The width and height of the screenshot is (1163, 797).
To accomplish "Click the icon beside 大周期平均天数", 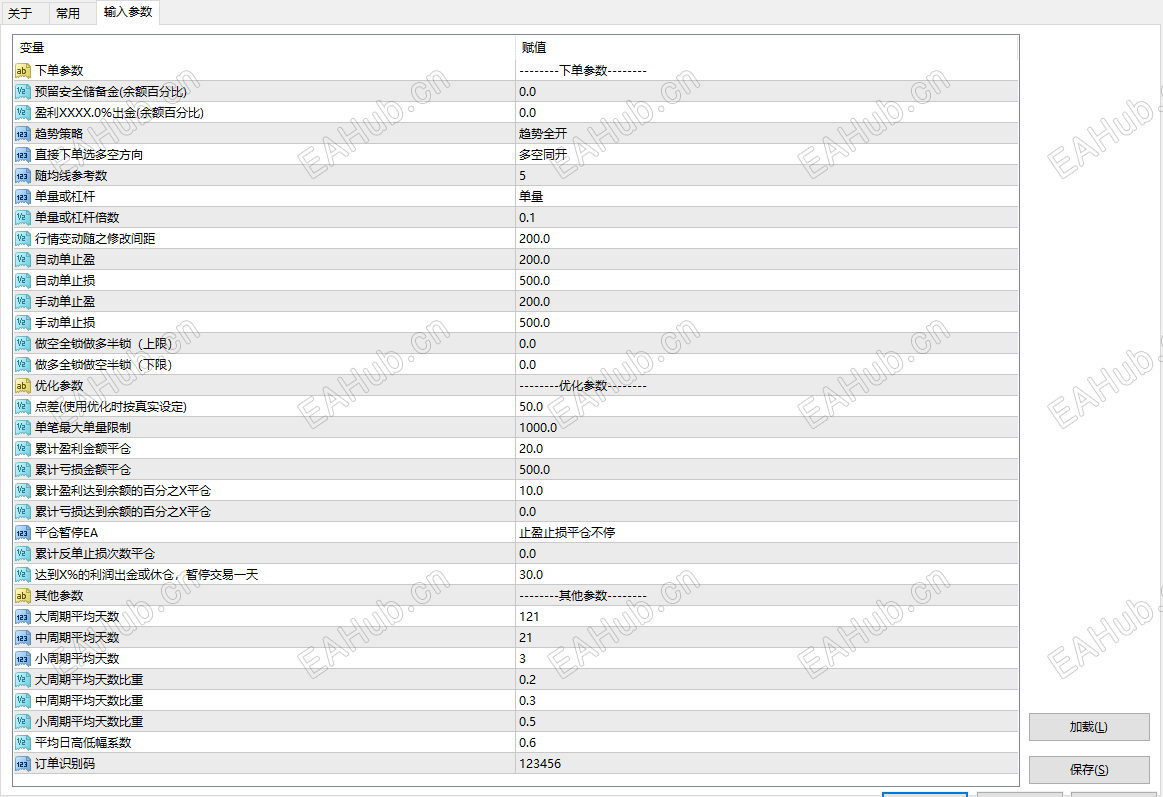I will (x=22, y=617).
